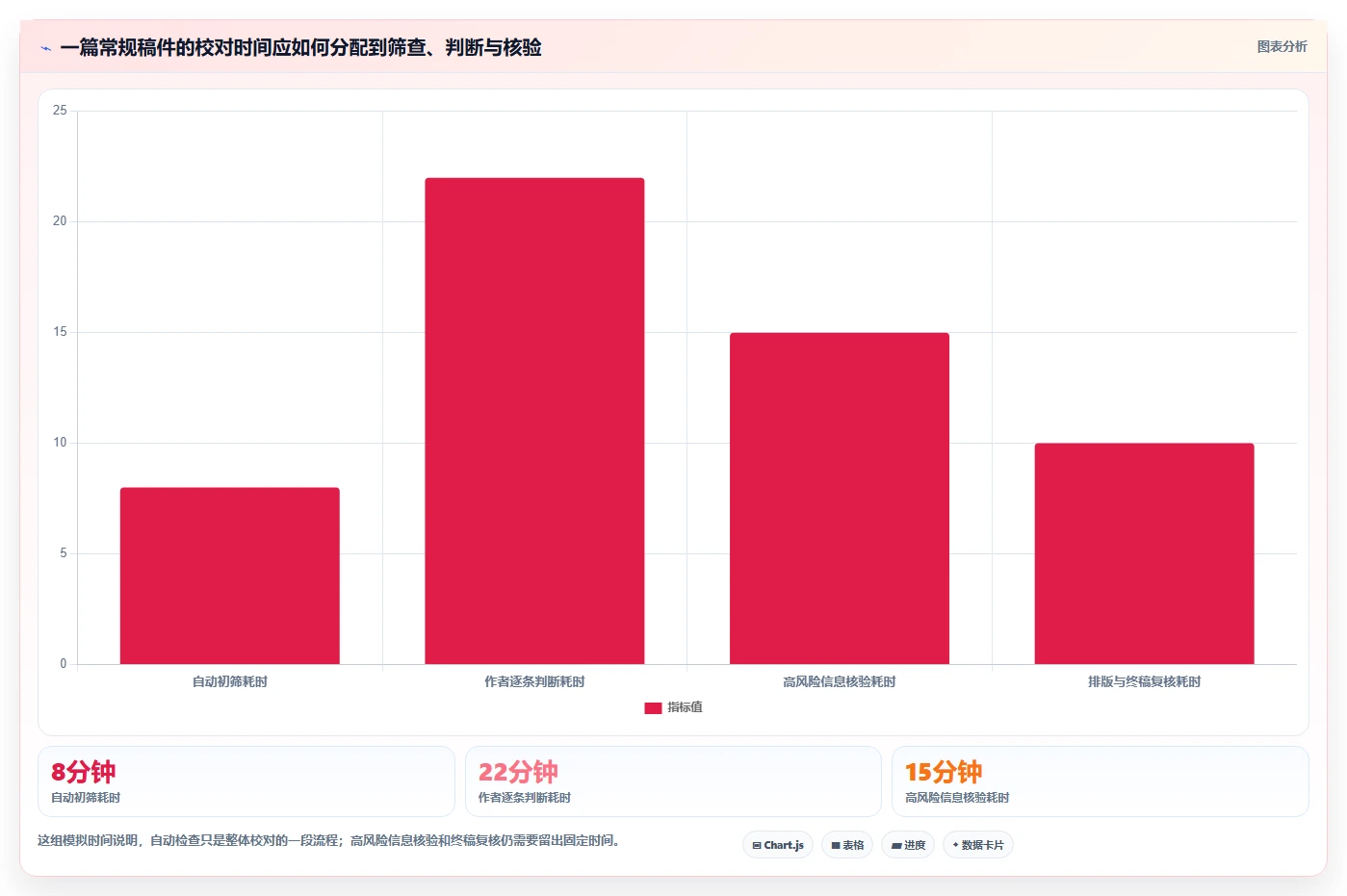Click the 自动初筛耗时 bar in the chart
This screenshot has width=1347, height=896.
tap(230, 576)
